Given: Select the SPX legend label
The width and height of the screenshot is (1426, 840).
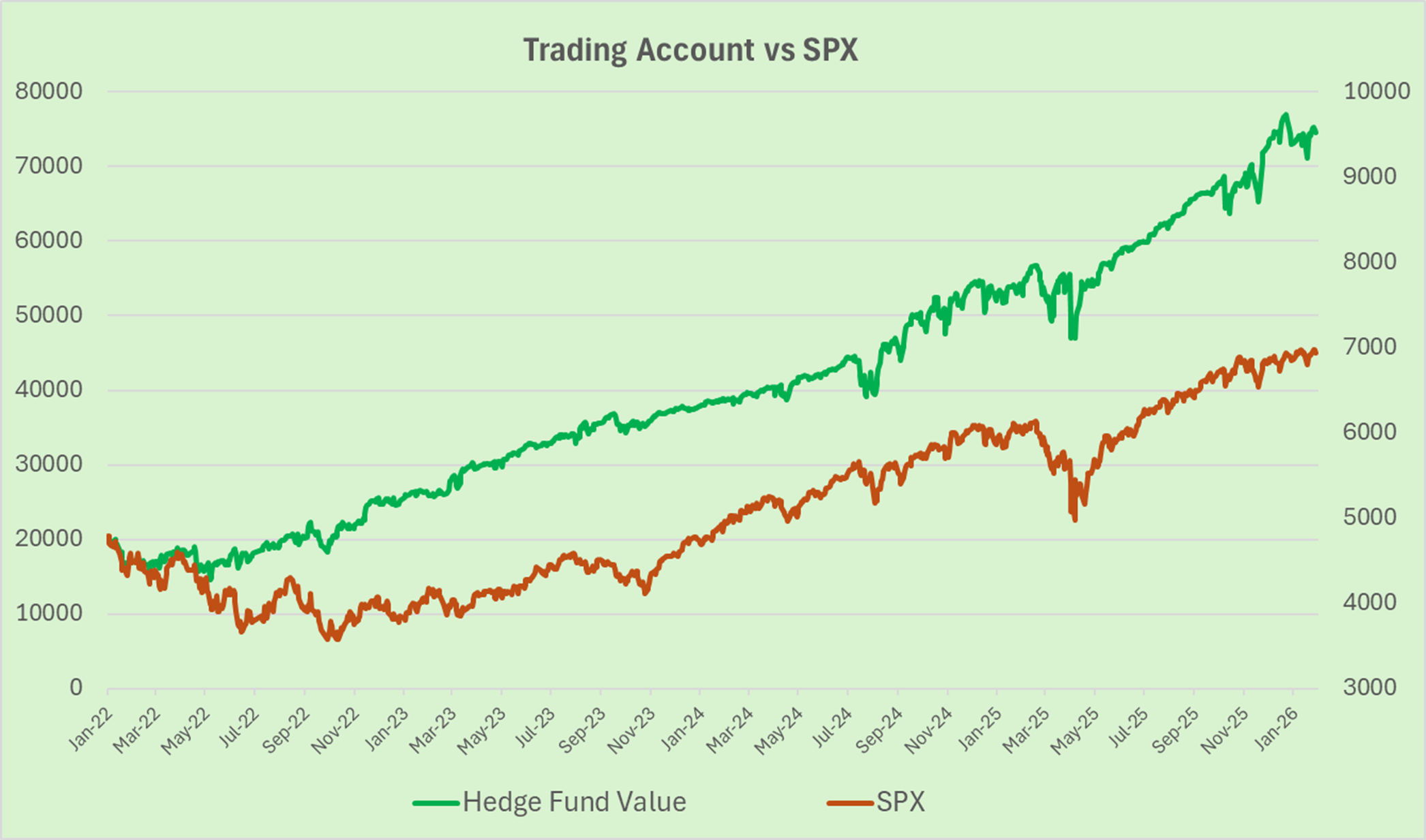Looking at the screenshot, I should (900, 802).
